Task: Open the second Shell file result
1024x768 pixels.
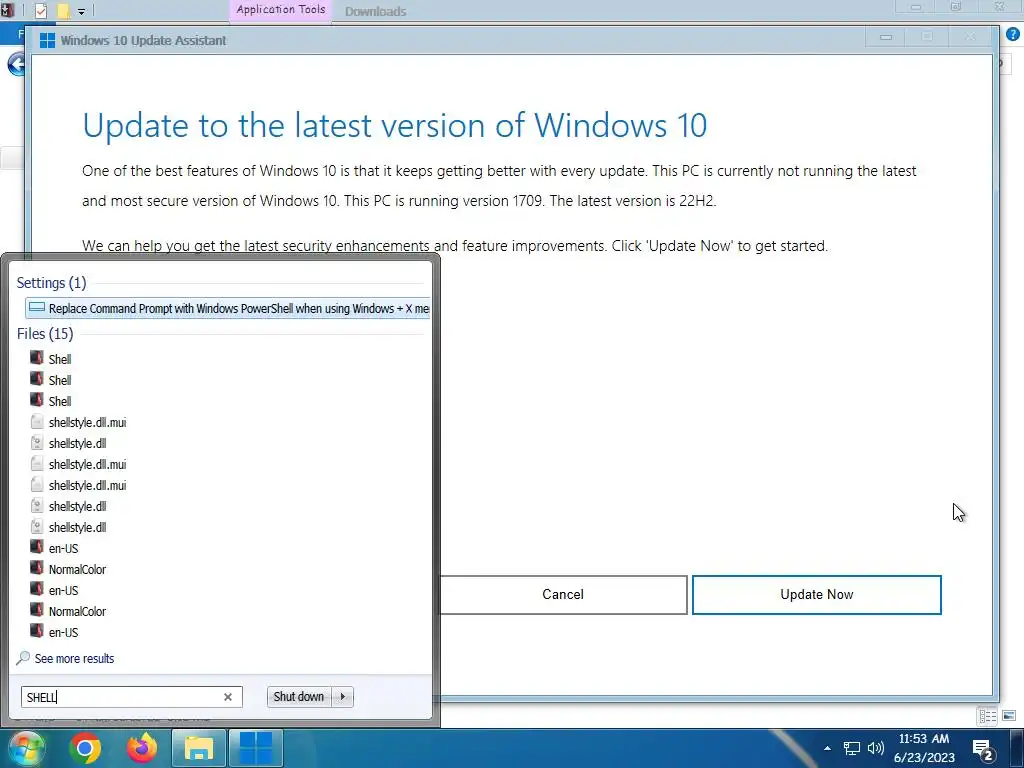Action: [59, 380]
